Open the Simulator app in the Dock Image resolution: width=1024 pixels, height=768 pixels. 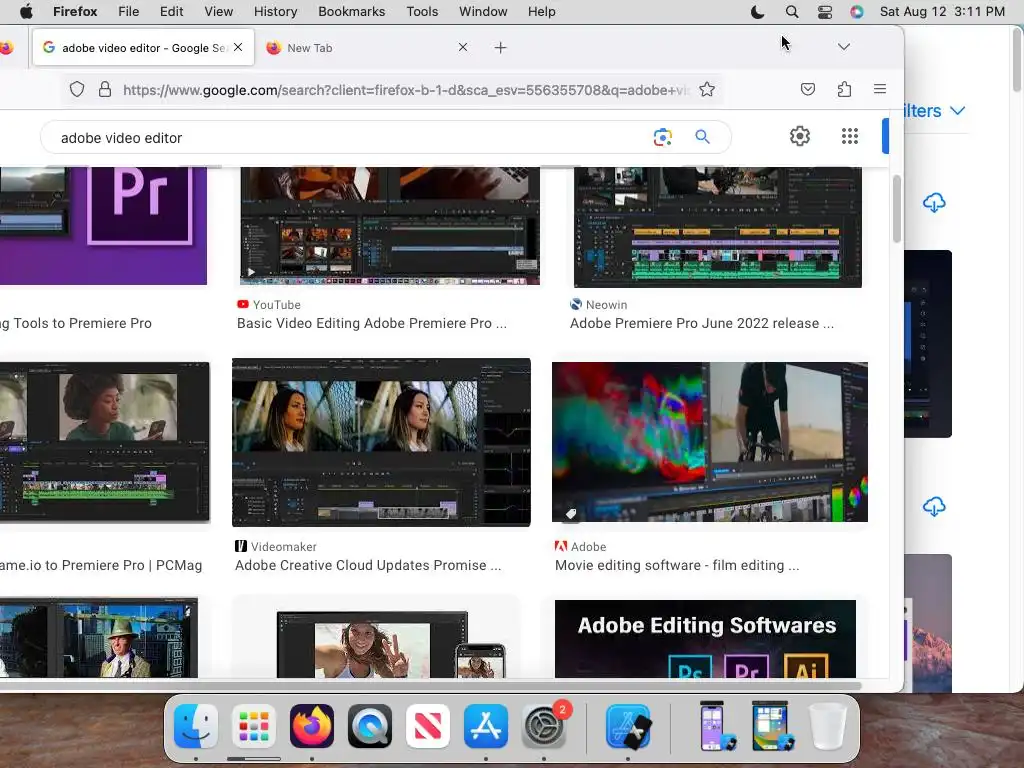[628, 726]
